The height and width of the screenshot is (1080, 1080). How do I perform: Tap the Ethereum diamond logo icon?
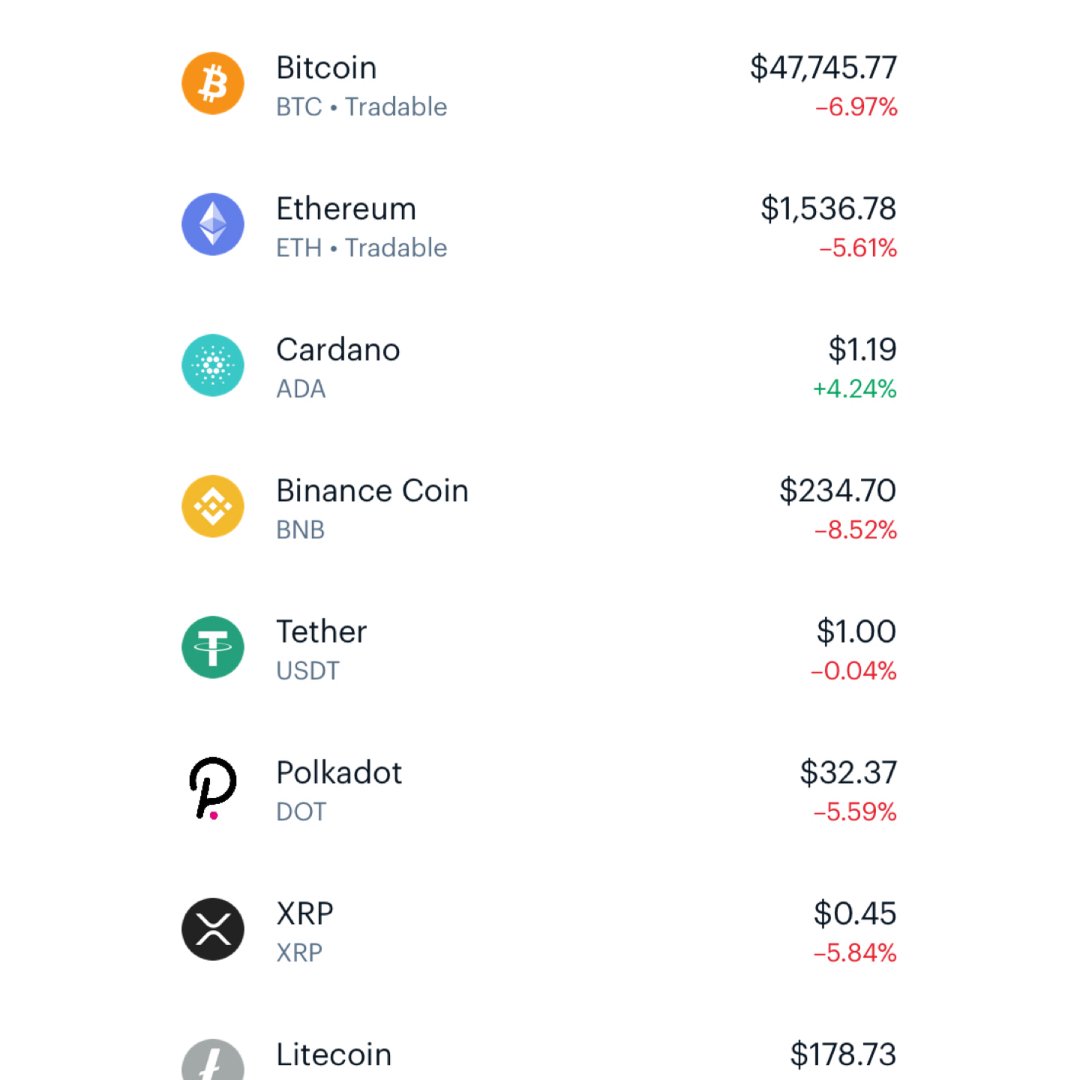click(x=212, y=225)
